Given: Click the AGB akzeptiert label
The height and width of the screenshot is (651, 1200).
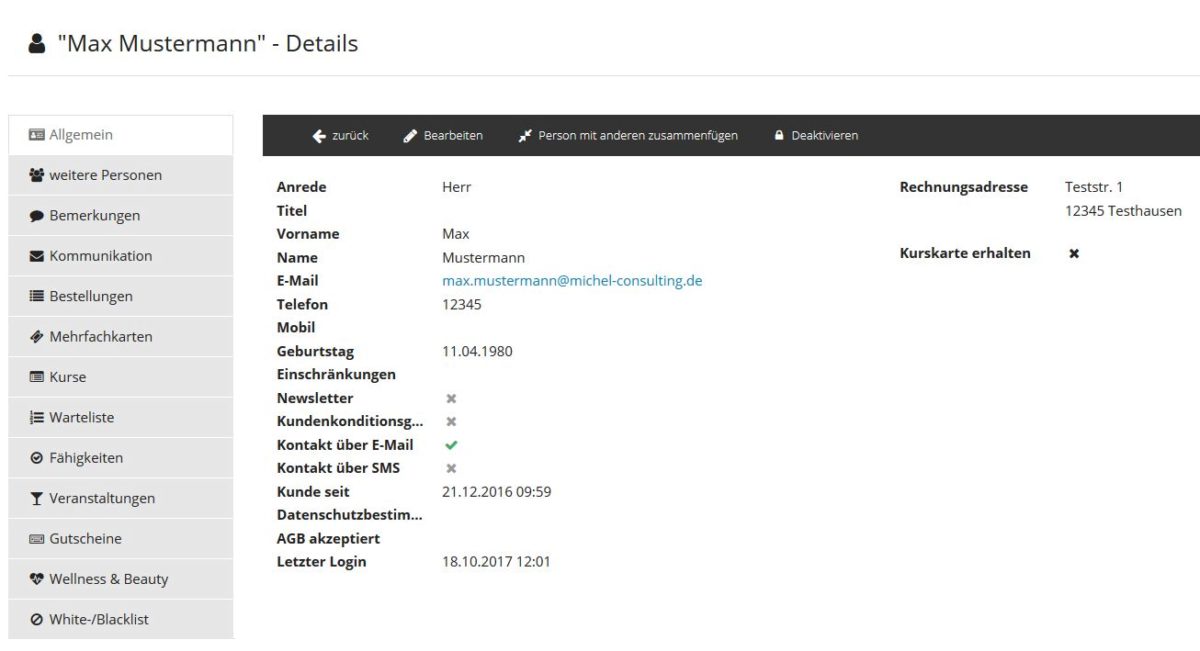Looking at the screenshot, I should coord(328,539).
